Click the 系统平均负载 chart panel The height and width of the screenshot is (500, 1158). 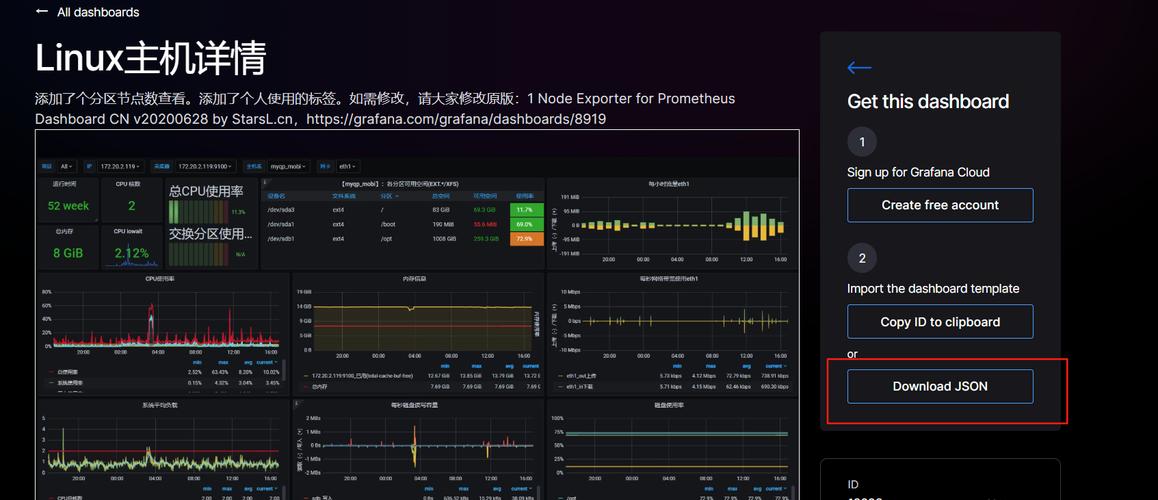[163, 449]
